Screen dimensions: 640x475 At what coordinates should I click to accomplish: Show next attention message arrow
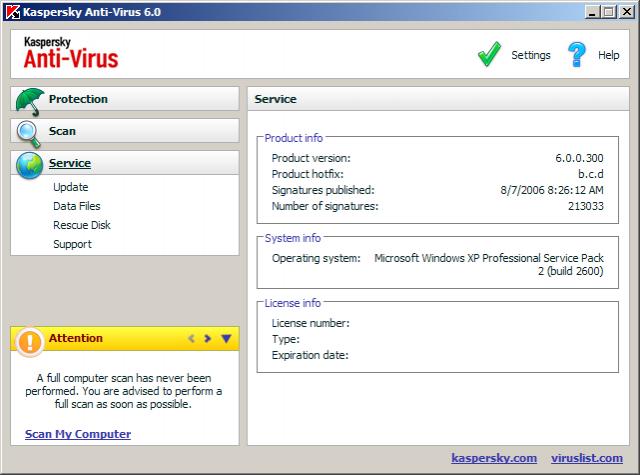(x=207, y=338)
